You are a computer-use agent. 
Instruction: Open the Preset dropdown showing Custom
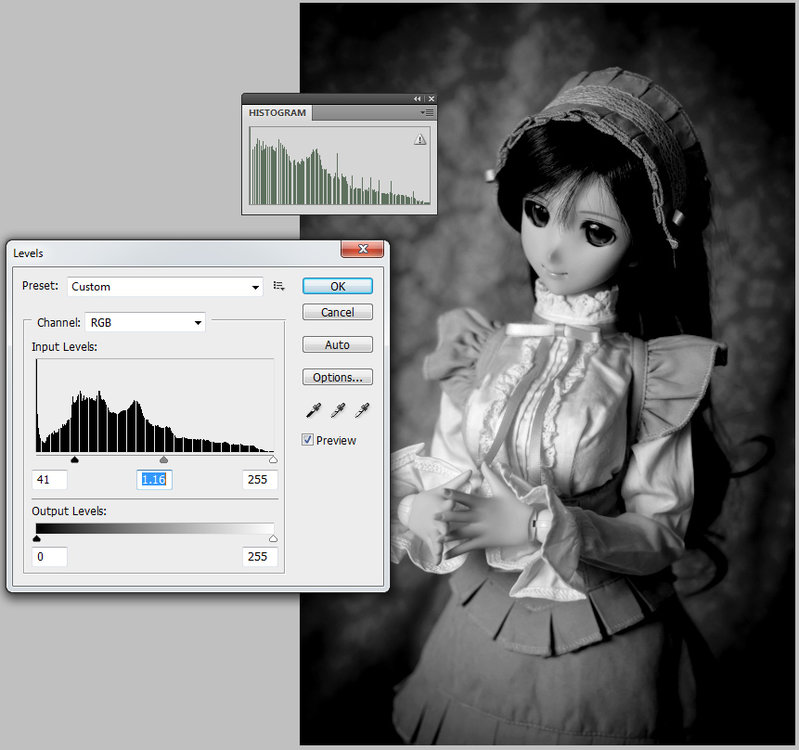[x=165, y=287]
